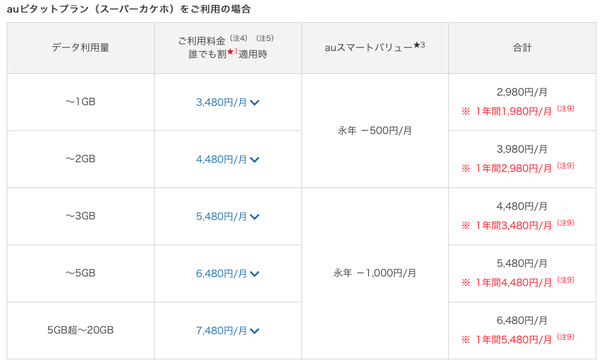Screen dimensions: 600x363
Task: Click the ★3 footnote beside auスマートバリュー
Action: [419, 45]
